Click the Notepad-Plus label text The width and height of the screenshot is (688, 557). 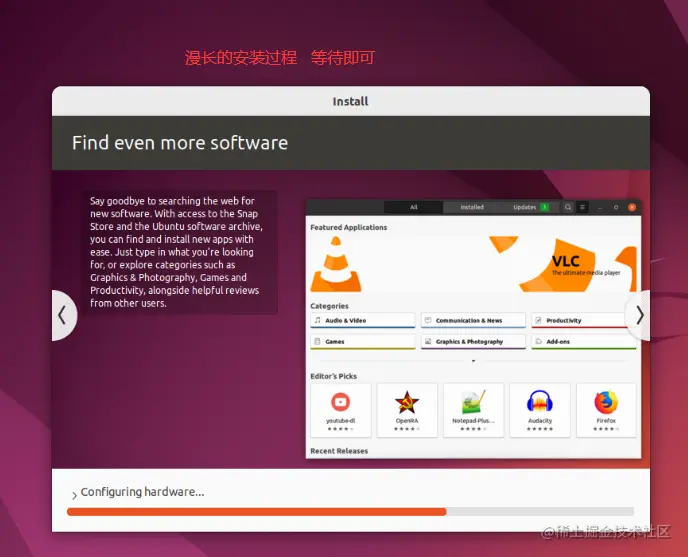pyautogui.click(x=473, y=420)
